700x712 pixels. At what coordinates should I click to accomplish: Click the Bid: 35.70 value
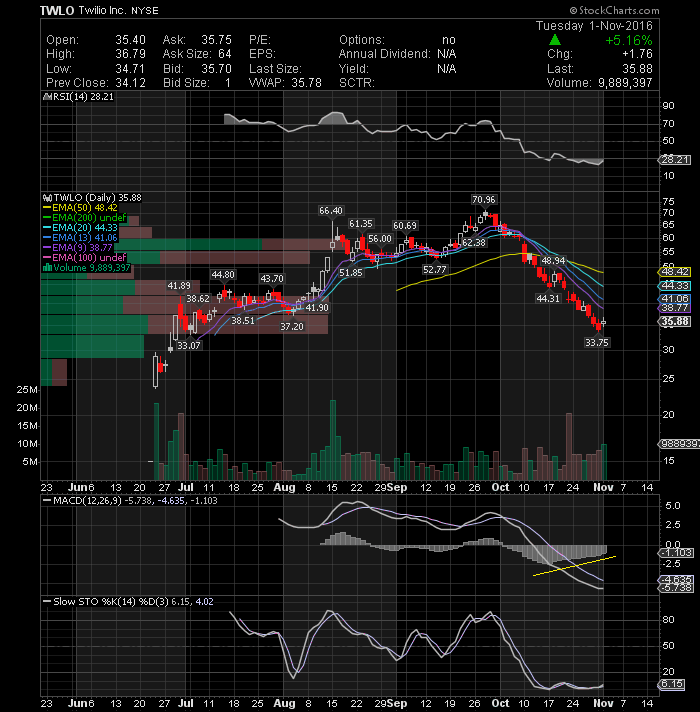tap(216, 69)
